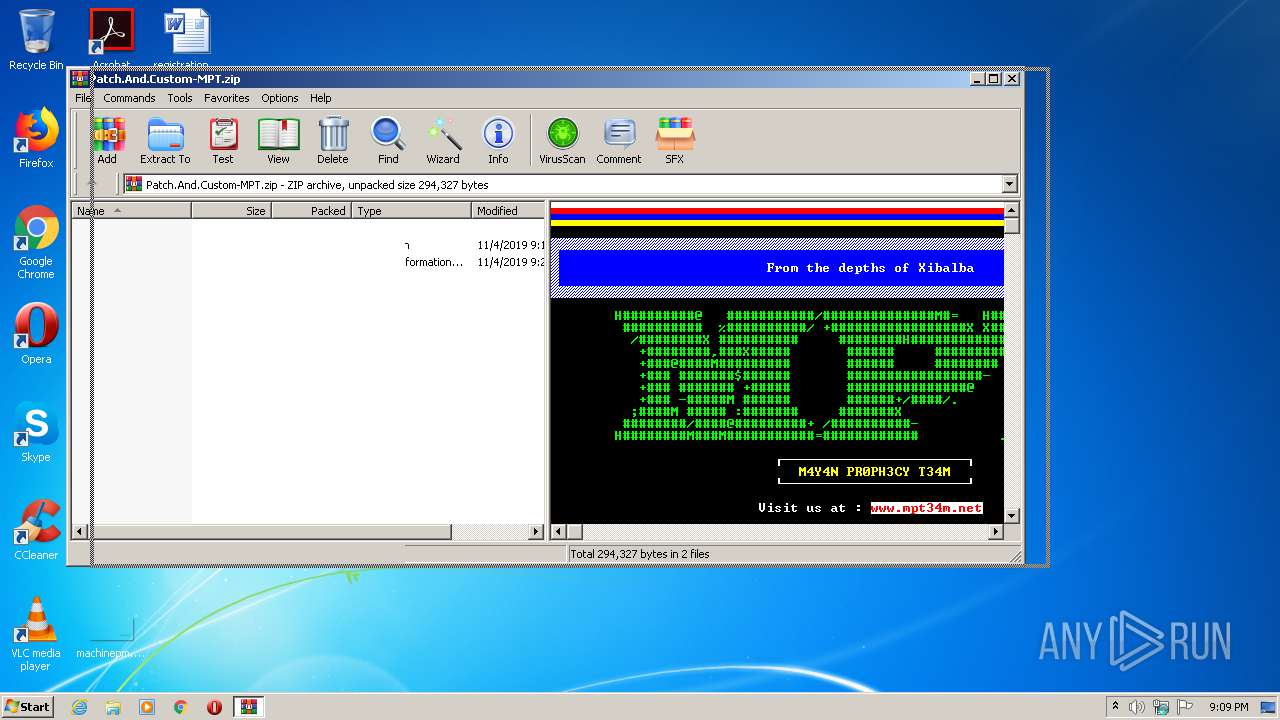Click comment pane scroll up arrow

click(1011, 210)
